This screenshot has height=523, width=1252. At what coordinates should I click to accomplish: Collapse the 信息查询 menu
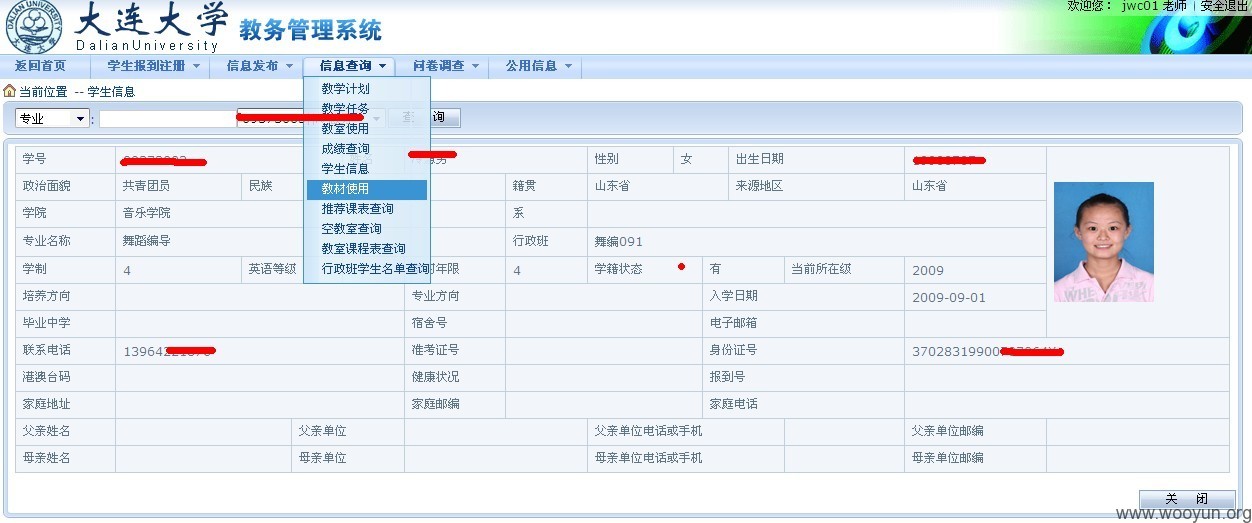(345, 66)
